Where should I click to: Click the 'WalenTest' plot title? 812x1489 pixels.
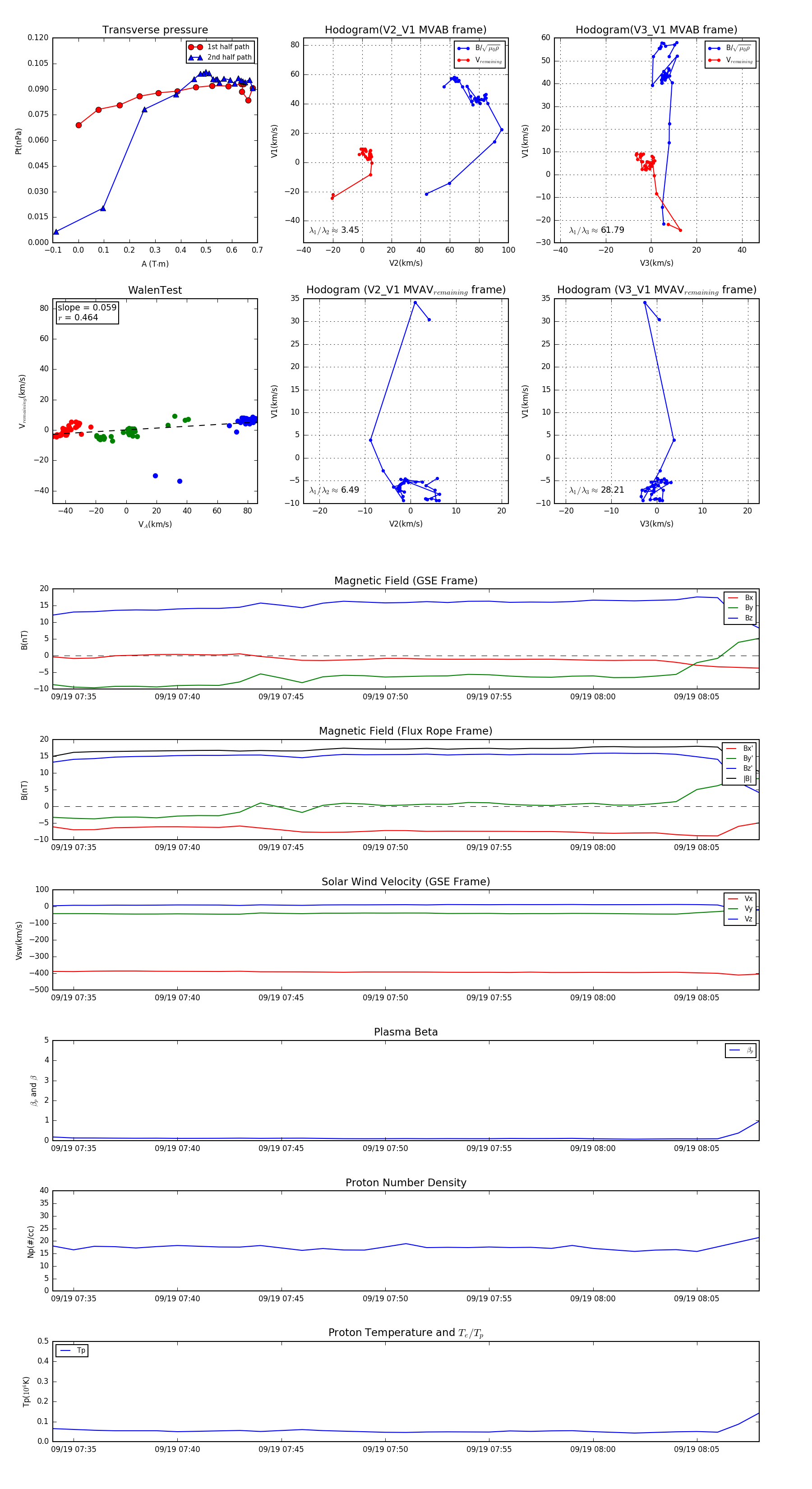(155, 290)
